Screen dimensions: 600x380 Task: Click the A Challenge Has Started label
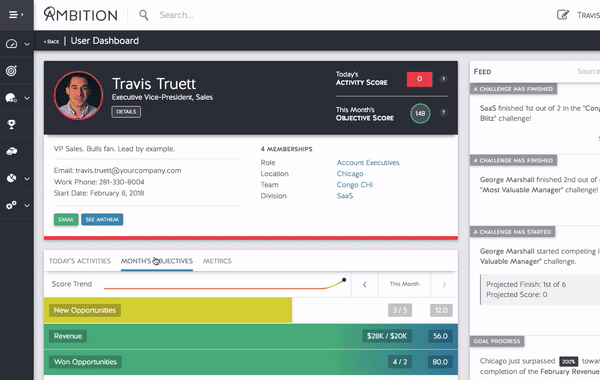(x=512, y=232)
